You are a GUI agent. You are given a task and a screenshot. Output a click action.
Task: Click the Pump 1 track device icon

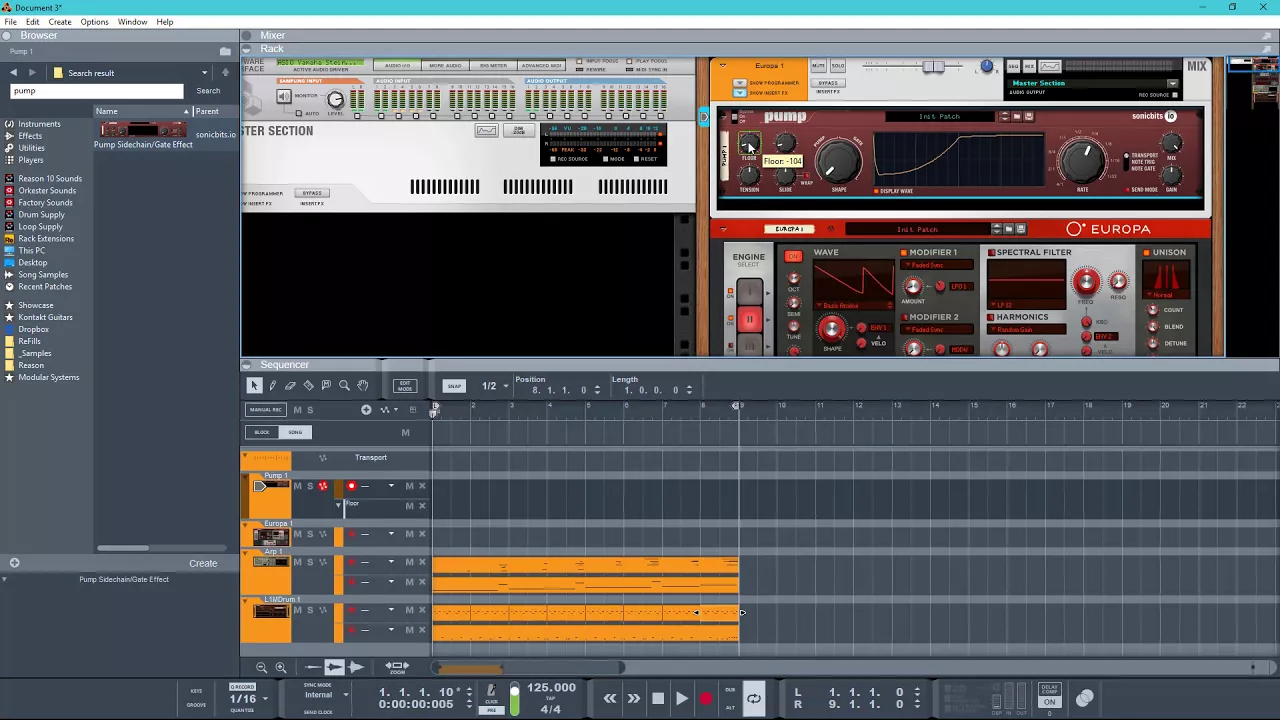271,486
